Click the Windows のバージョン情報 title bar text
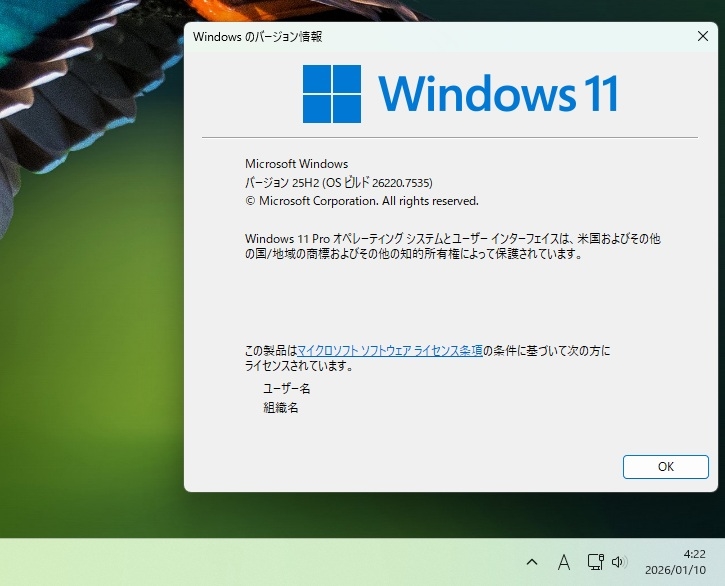Screen dimensions: 725x586 point(258,37)
